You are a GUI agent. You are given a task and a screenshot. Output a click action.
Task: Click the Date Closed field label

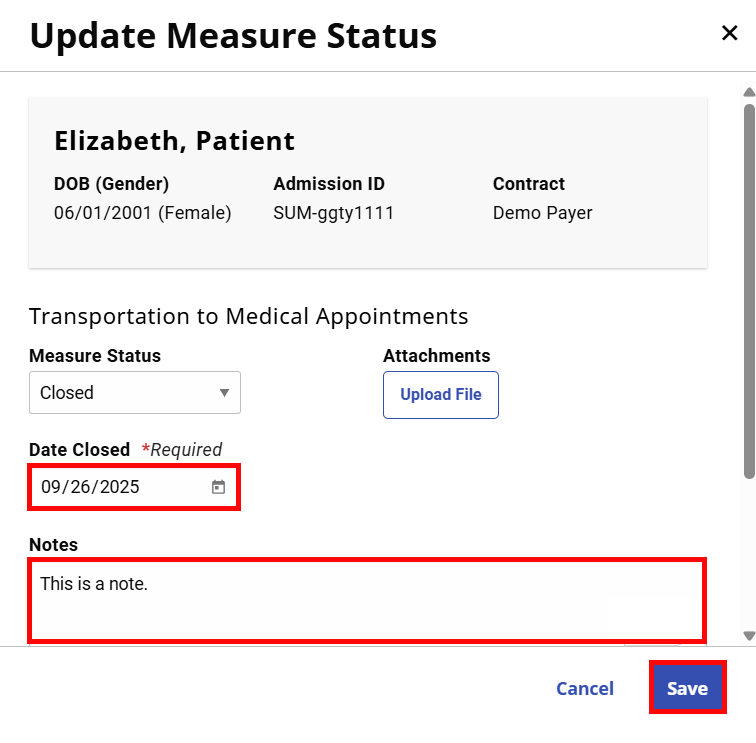point(79,450)
